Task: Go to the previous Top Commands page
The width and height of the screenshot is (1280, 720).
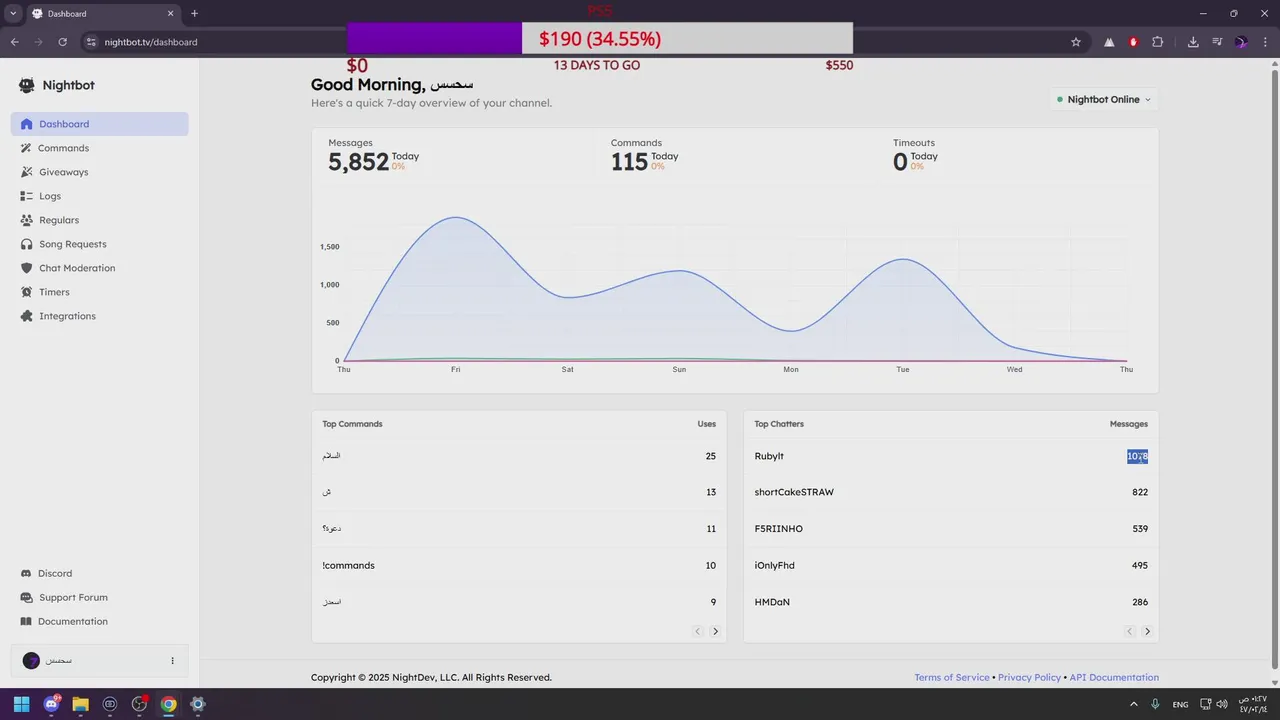Action: 697,631
